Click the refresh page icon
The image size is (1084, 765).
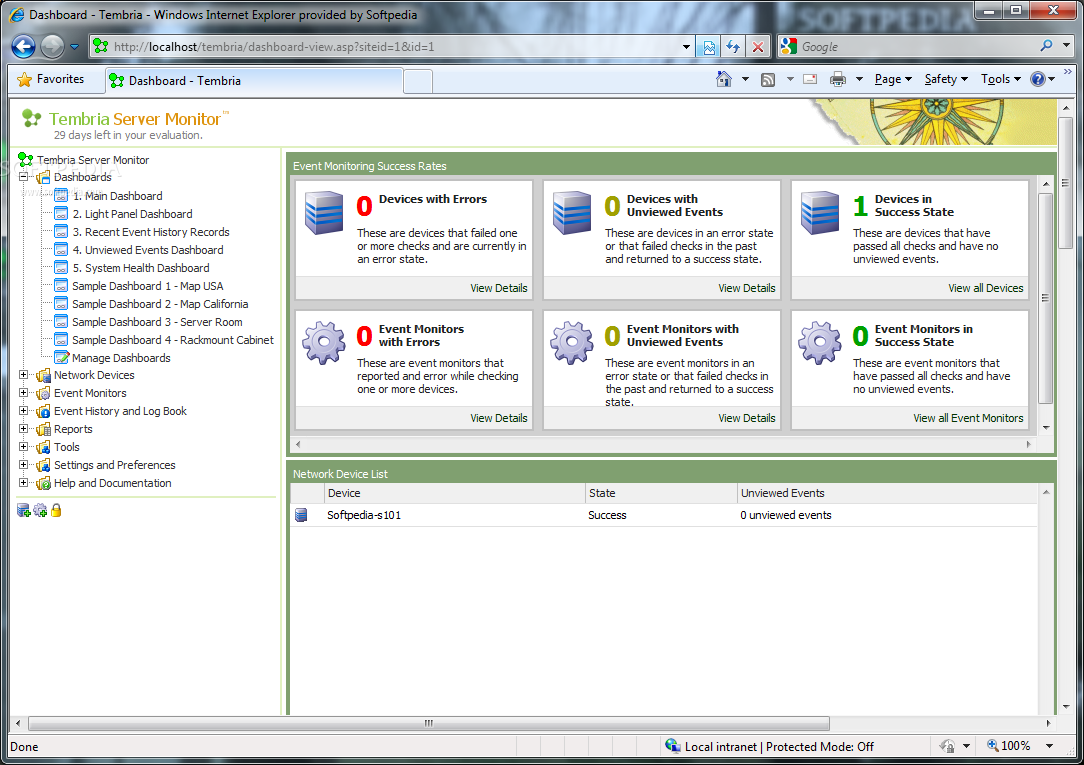pos(733,47)
